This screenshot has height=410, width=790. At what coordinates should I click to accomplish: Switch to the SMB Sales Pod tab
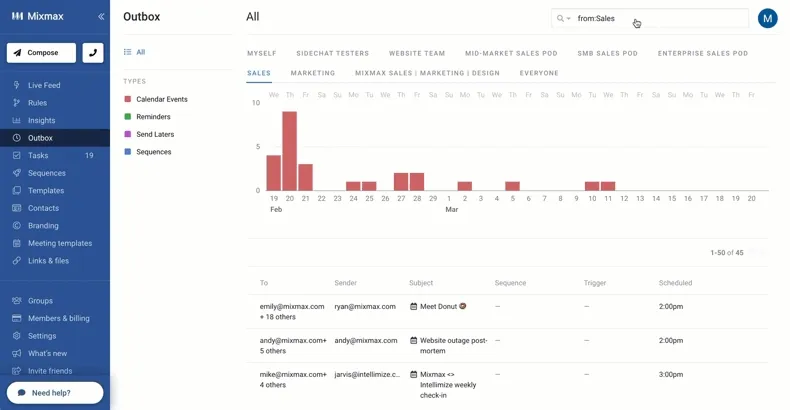click(x=607, y=53)
